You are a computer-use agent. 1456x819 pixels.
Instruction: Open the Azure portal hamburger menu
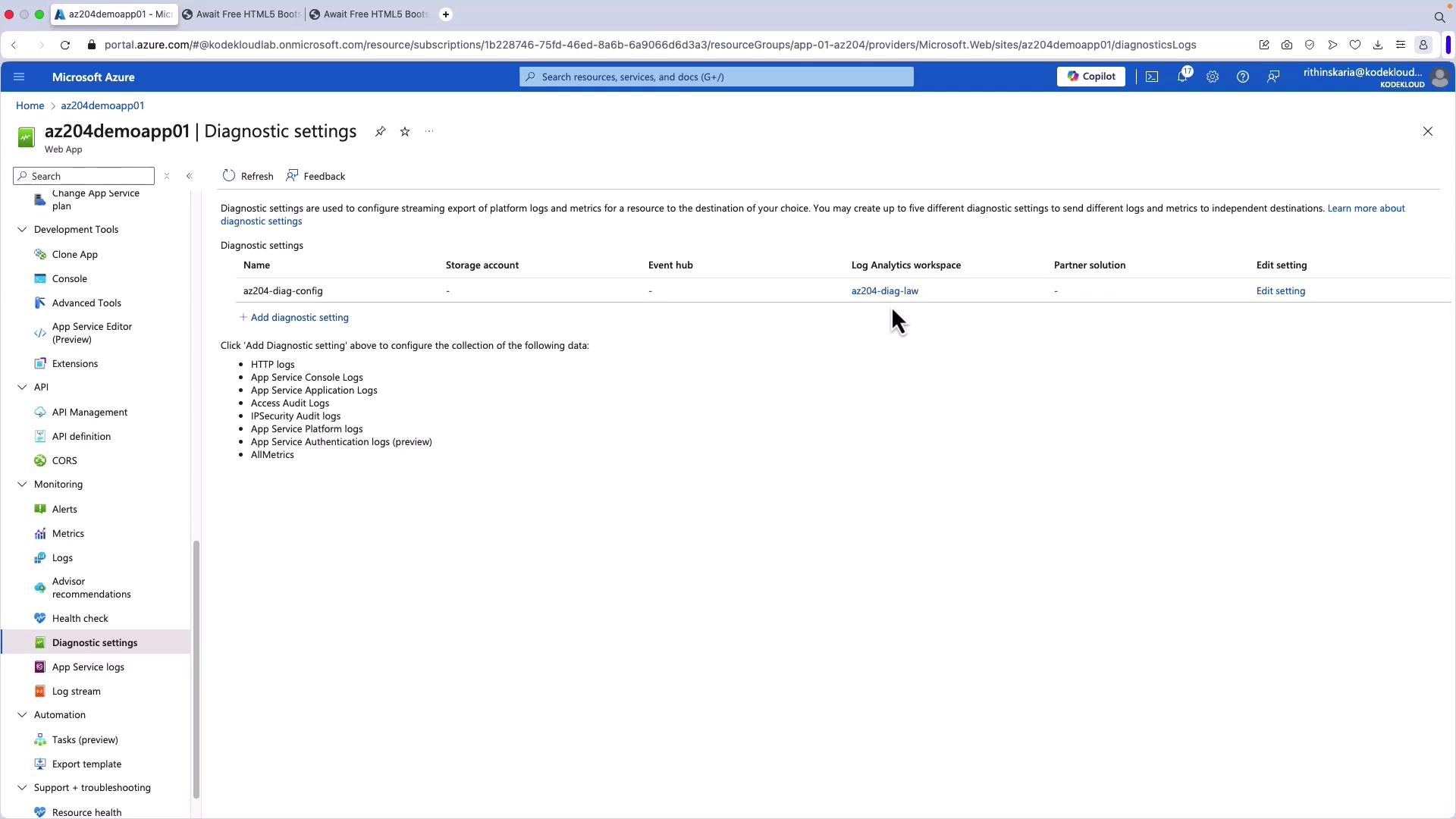point(19,77)
